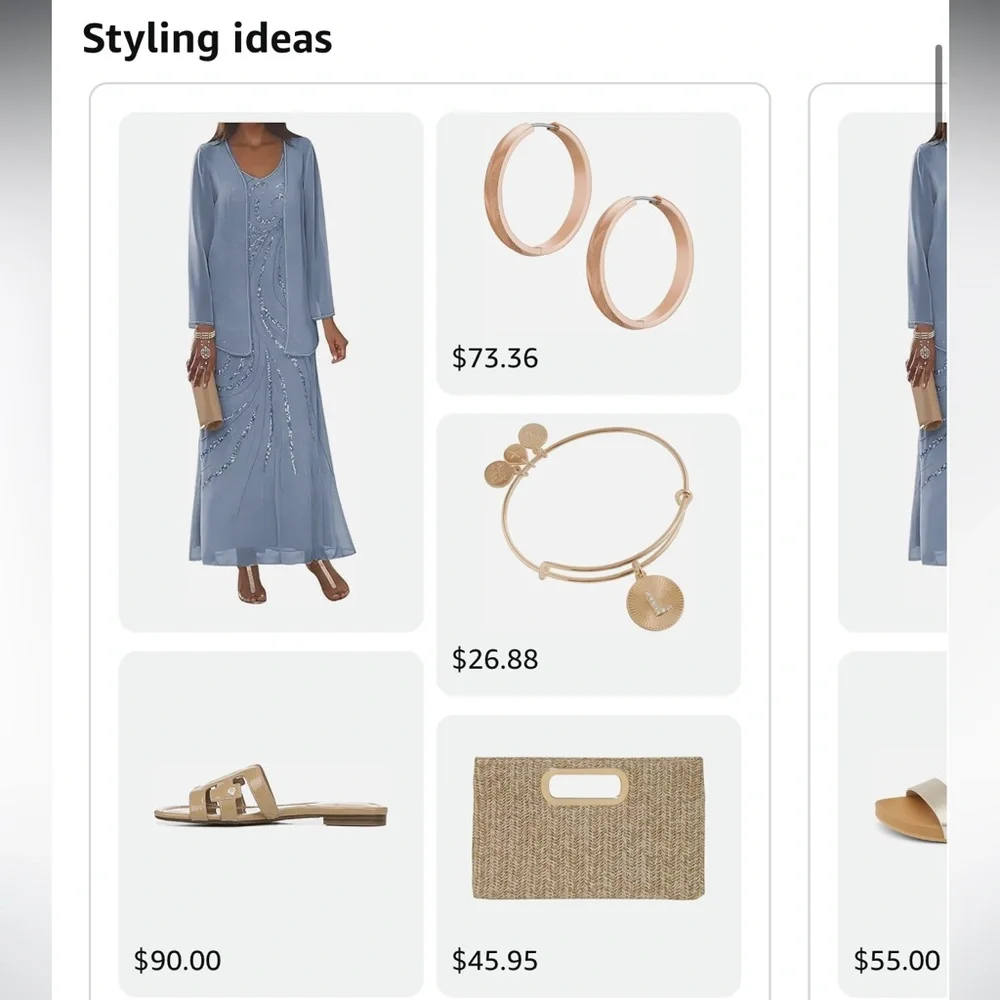Click the letter L charm pendant
The height and width of the screenshot is (1000, 1000).
(655, 601)
